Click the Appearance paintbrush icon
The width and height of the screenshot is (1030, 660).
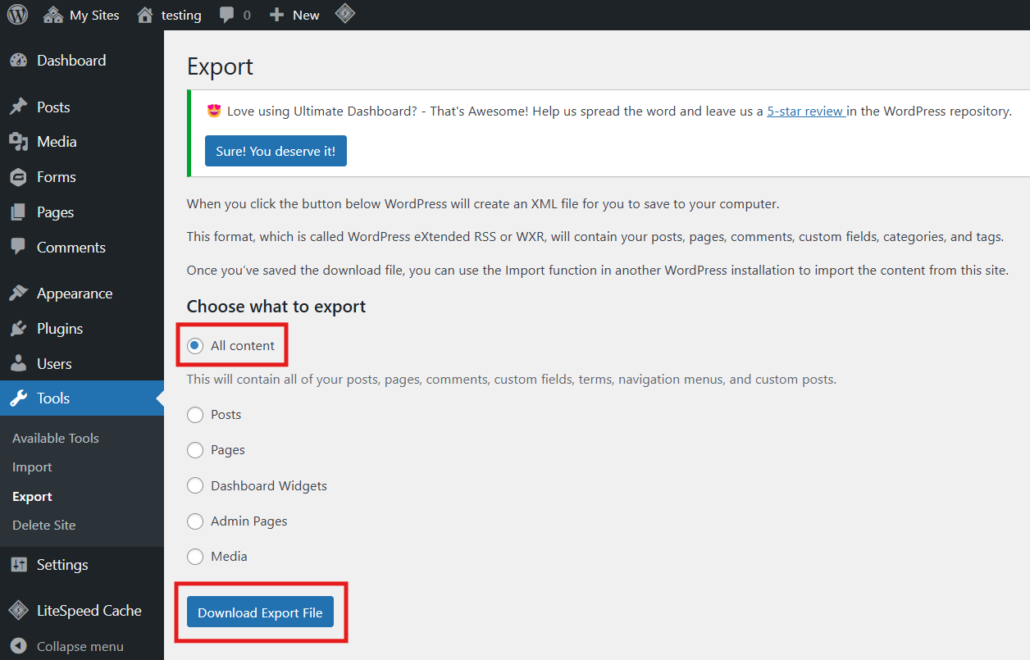click(18, 293)
